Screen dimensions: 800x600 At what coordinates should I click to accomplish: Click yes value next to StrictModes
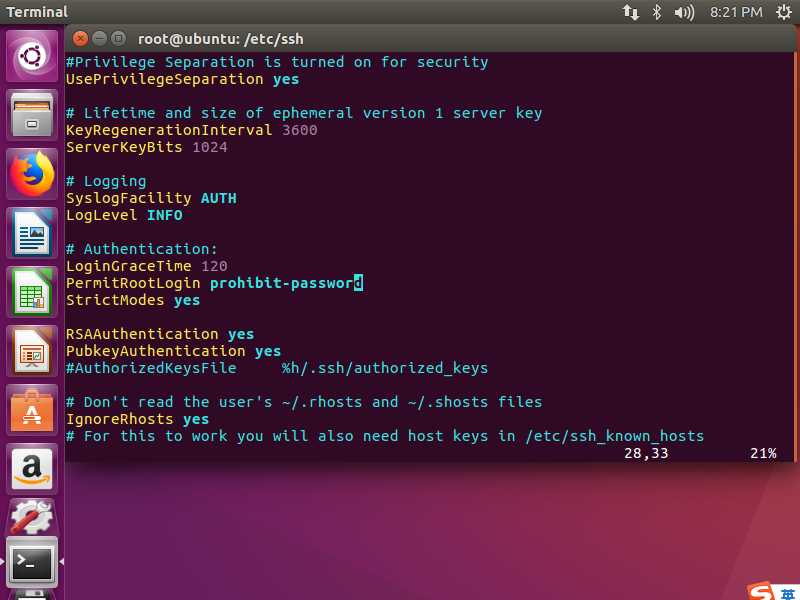coord(187,300)
